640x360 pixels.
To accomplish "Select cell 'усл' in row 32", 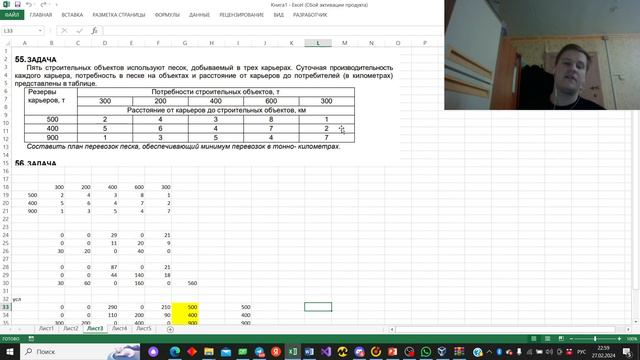I will (x=24, y=299).
